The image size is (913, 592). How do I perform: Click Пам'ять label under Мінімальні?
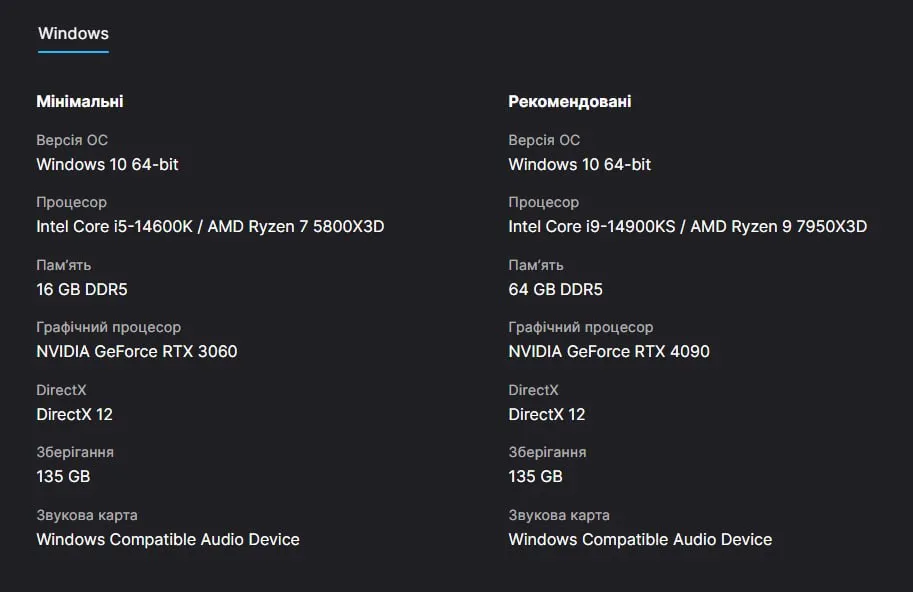pyautogui.click(x=63, y=265)
